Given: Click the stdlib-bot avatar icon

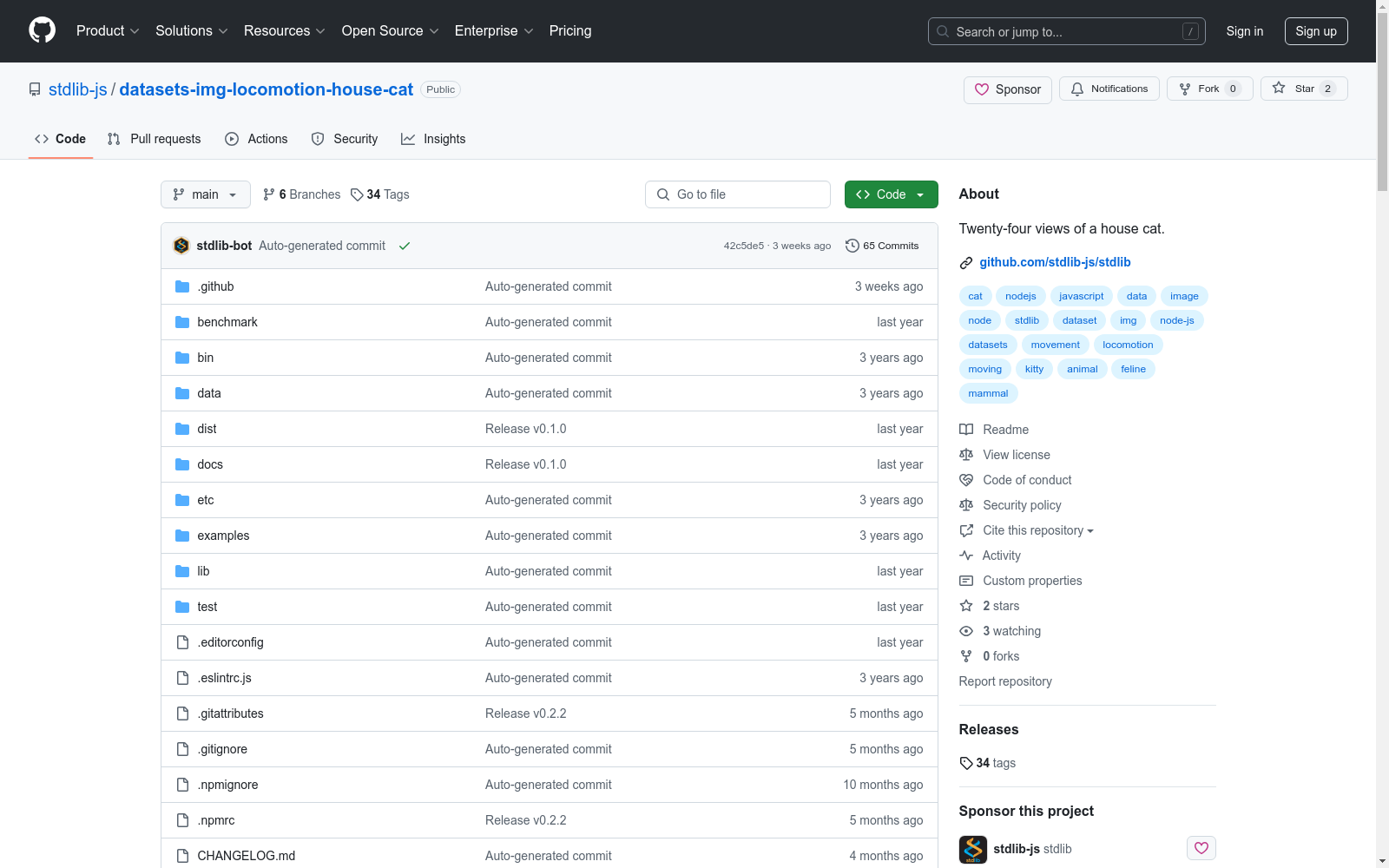Looking at the screenshot, I should coord(181,246).
